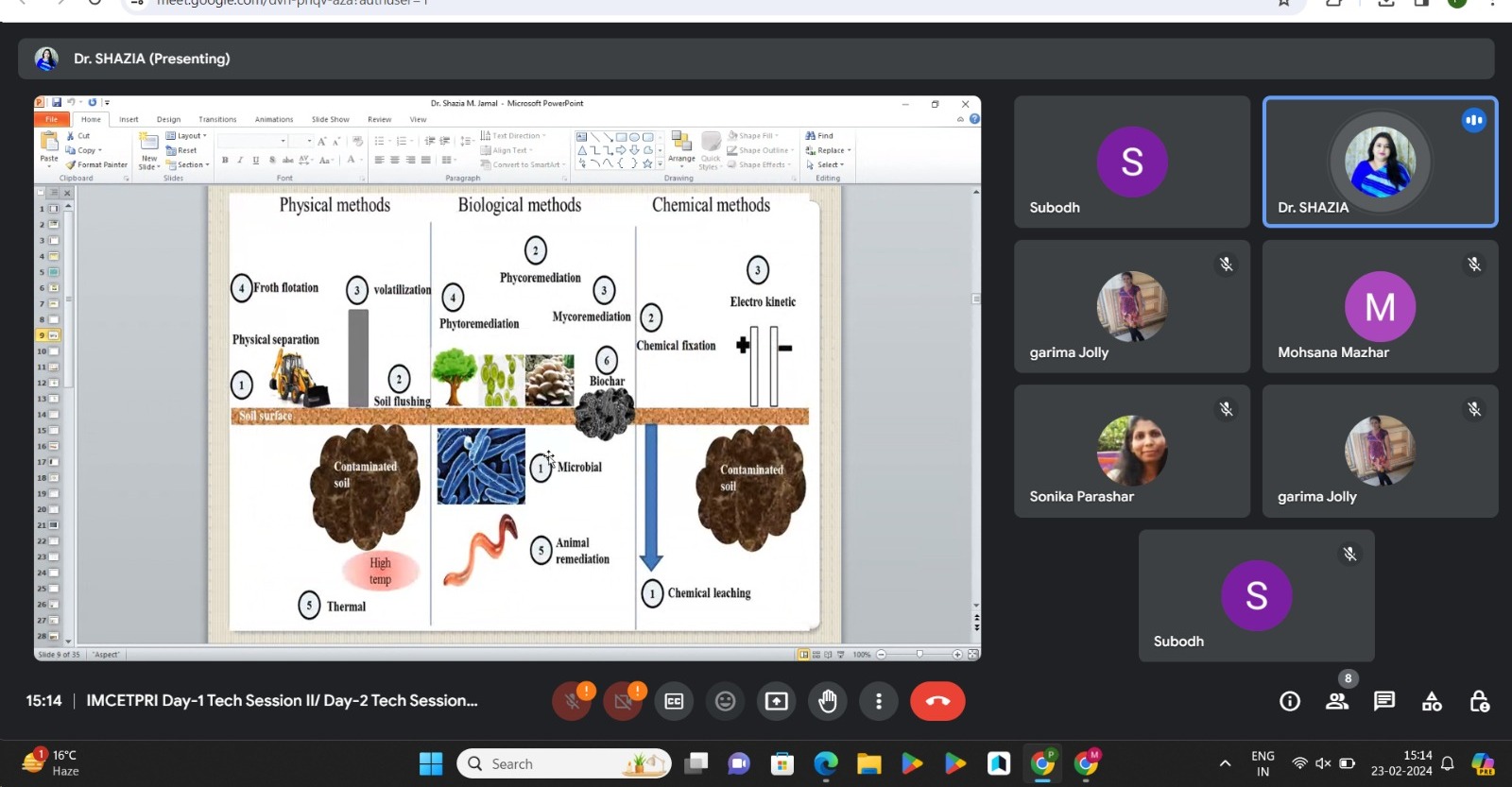Image resolution: width=1512 pixels, height=787 pixels.
Task: Open the three-dot more options menu
Action: 879,701
